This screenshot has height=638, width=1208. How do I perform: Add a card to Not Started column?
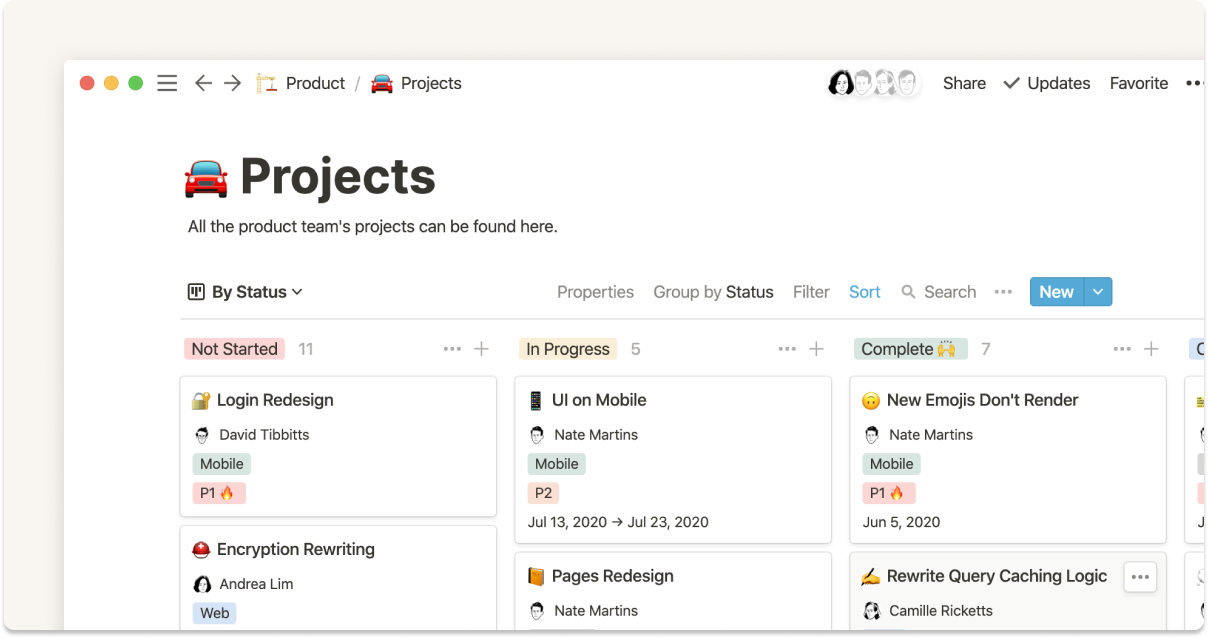(x=481, y=349)
